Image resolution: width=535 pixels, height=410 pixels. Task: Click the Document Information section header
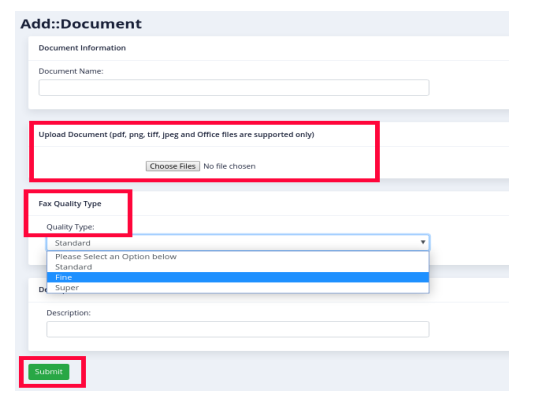pyautogui.click(x=82, y=48)
